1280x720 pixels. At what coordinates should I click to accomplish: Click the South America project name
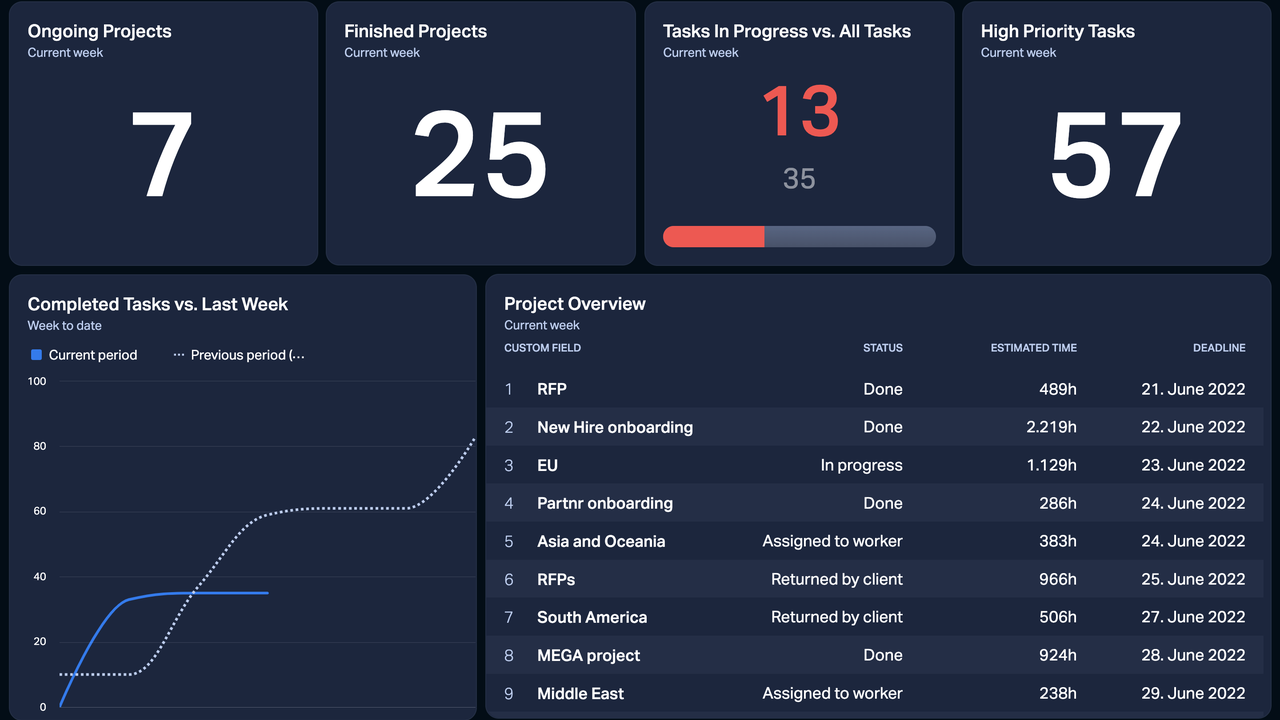[591, 617]
